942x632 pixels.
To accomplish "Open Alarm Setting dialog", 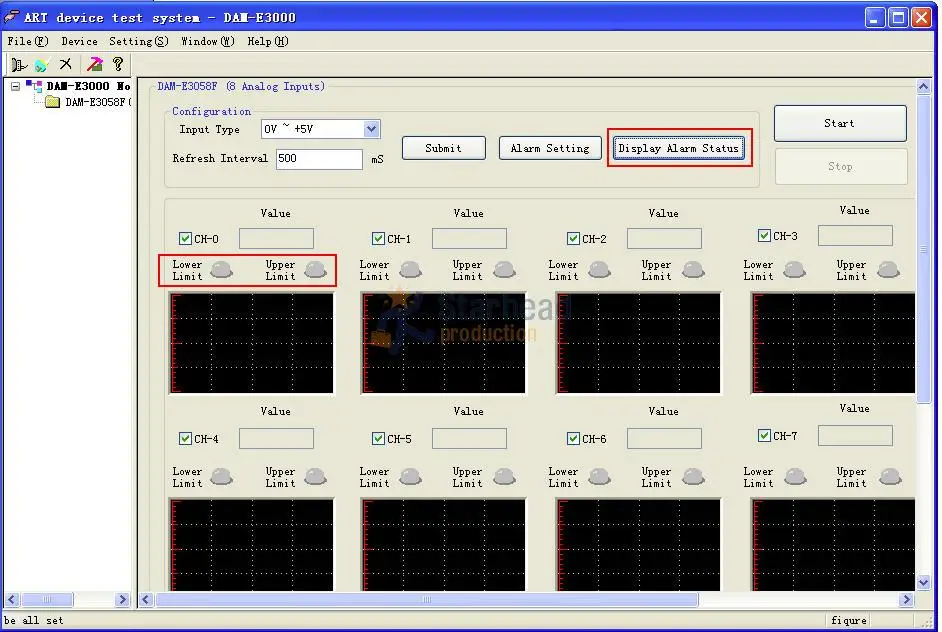I will pyautogui.click(x=550, y=148).
